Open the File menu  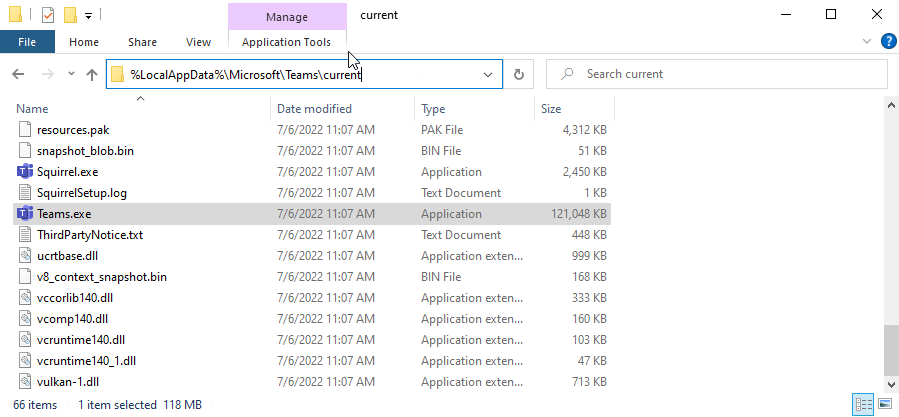coord(27,42)
